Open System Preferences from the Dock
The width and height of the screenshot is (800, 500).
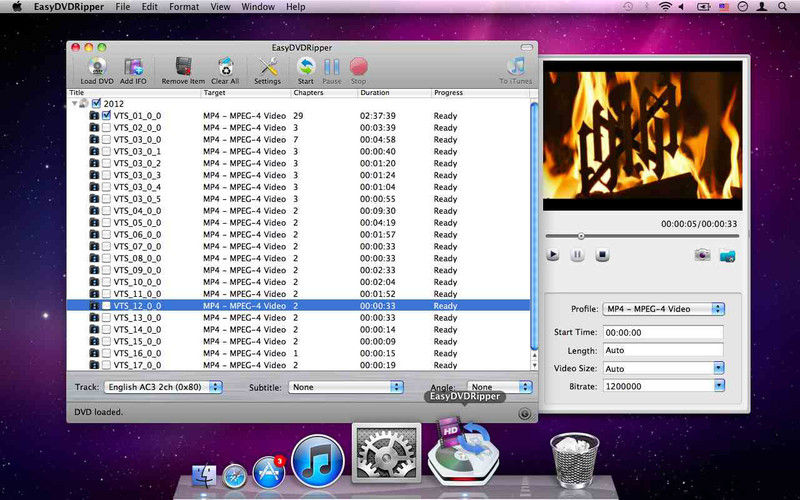coord(386,453)
